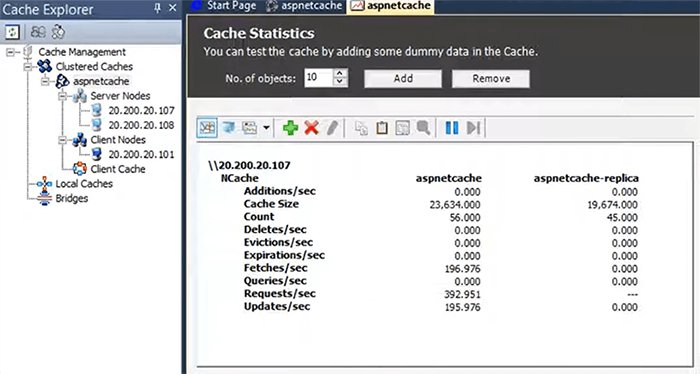Viewport: 700px width, 374px height.
Task: Click the copy properties toolbar icon
Action: [361, 128]
